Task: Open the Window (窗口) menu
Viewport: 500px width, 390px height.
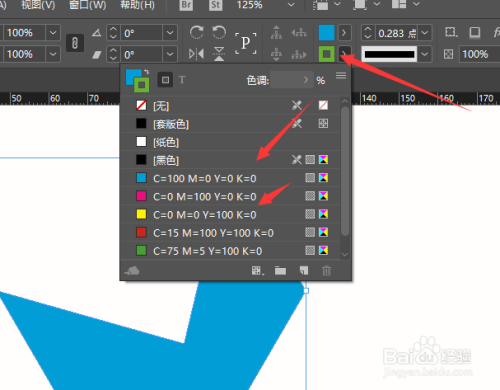Action: pos(87,5)
